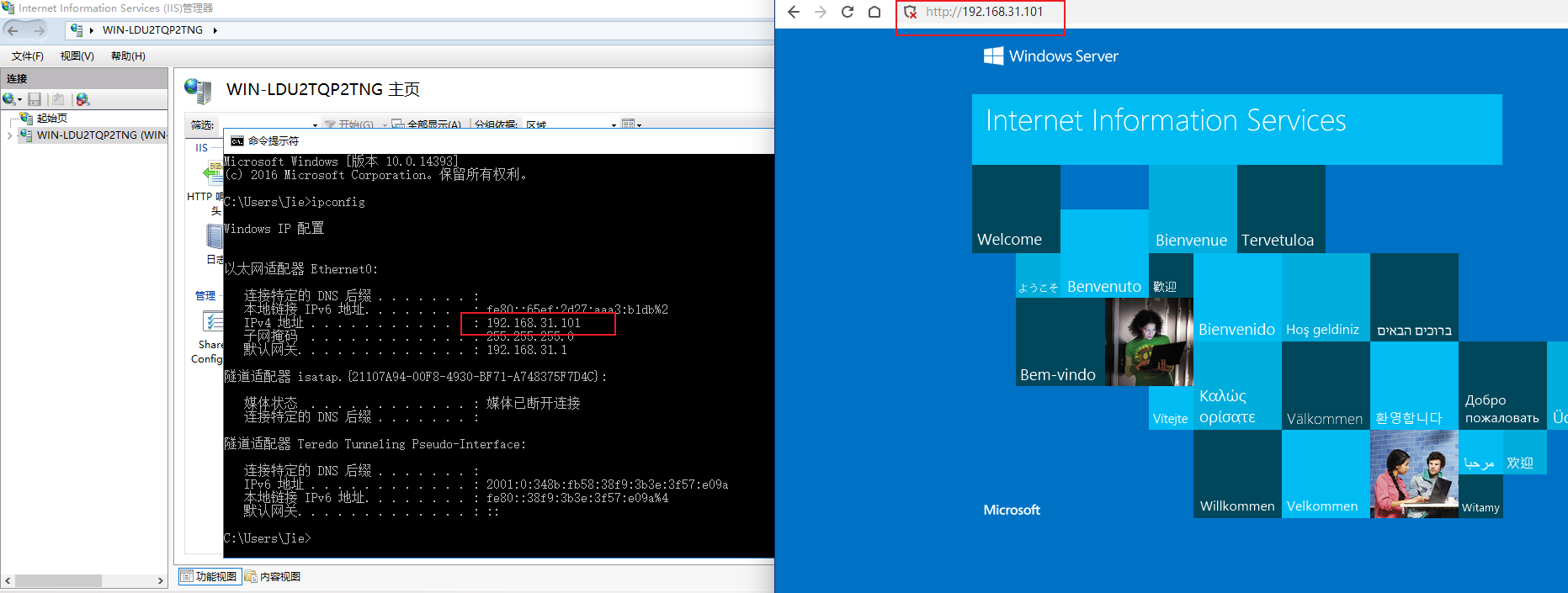Click the C:\Users\Jie> prompt at bottom

(268, 538)
